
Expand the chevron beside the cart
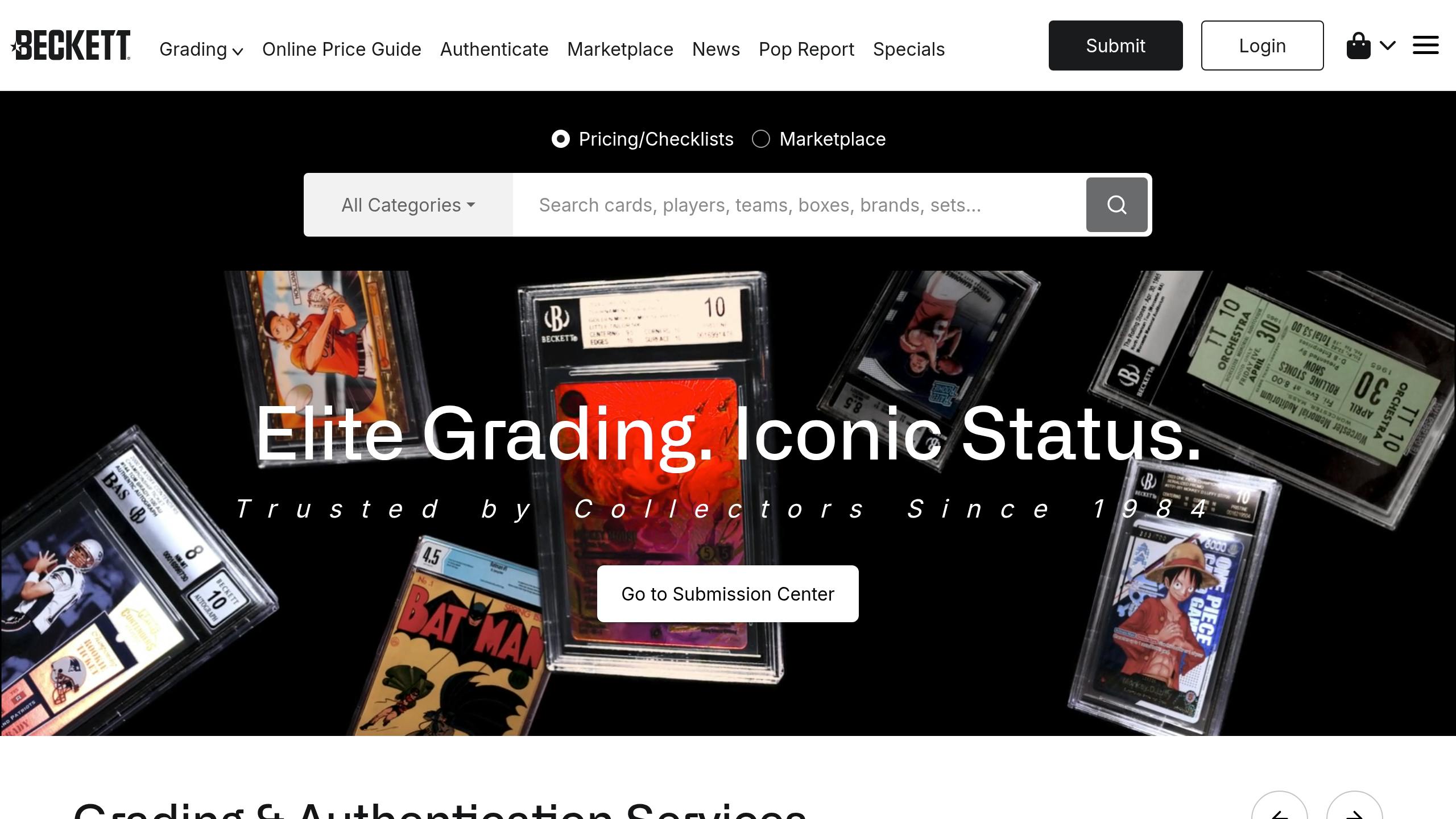tap(1388, 45)
